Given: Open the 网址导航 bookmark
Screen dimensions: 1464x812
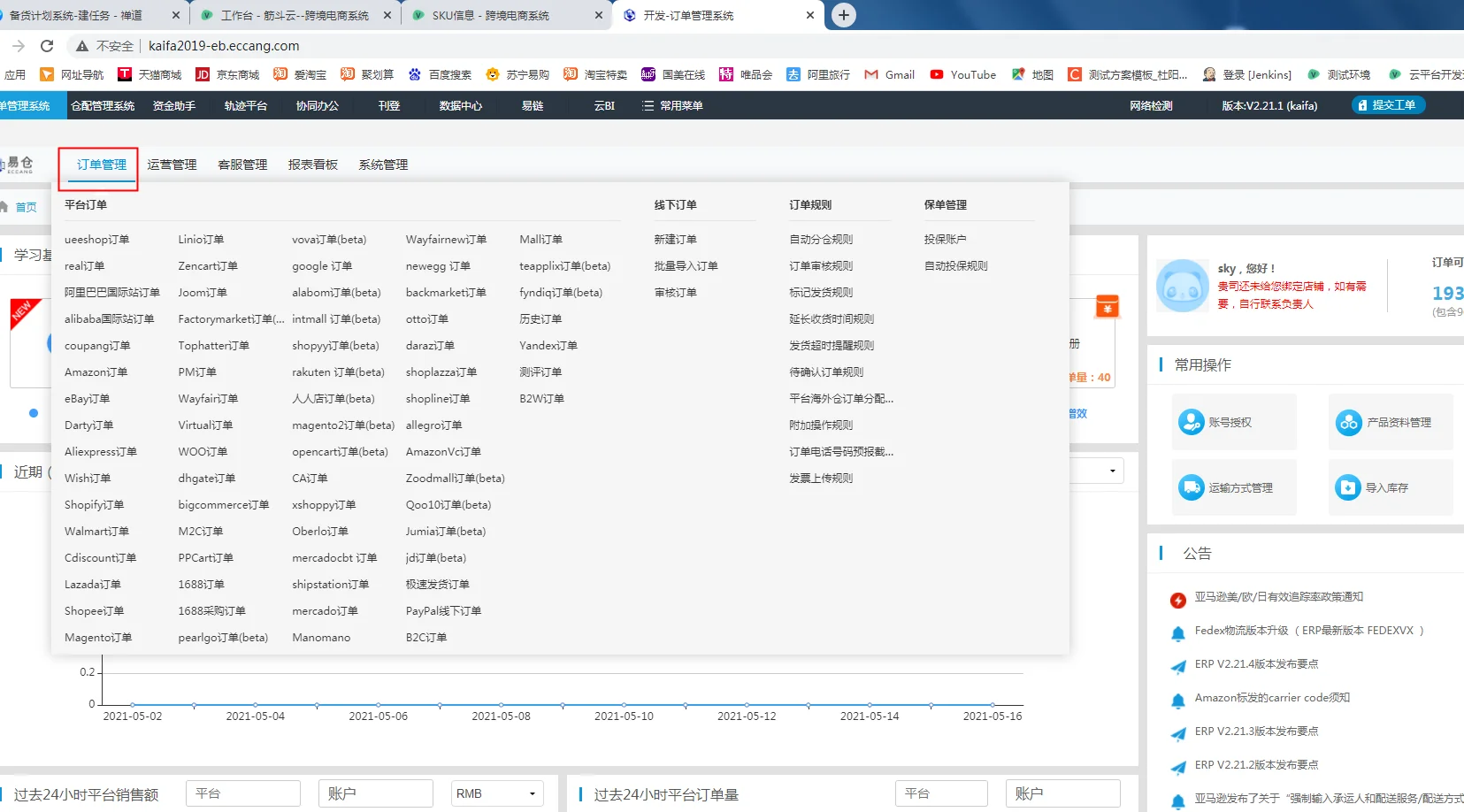Looking at the screenshot, I should point(72,74).
